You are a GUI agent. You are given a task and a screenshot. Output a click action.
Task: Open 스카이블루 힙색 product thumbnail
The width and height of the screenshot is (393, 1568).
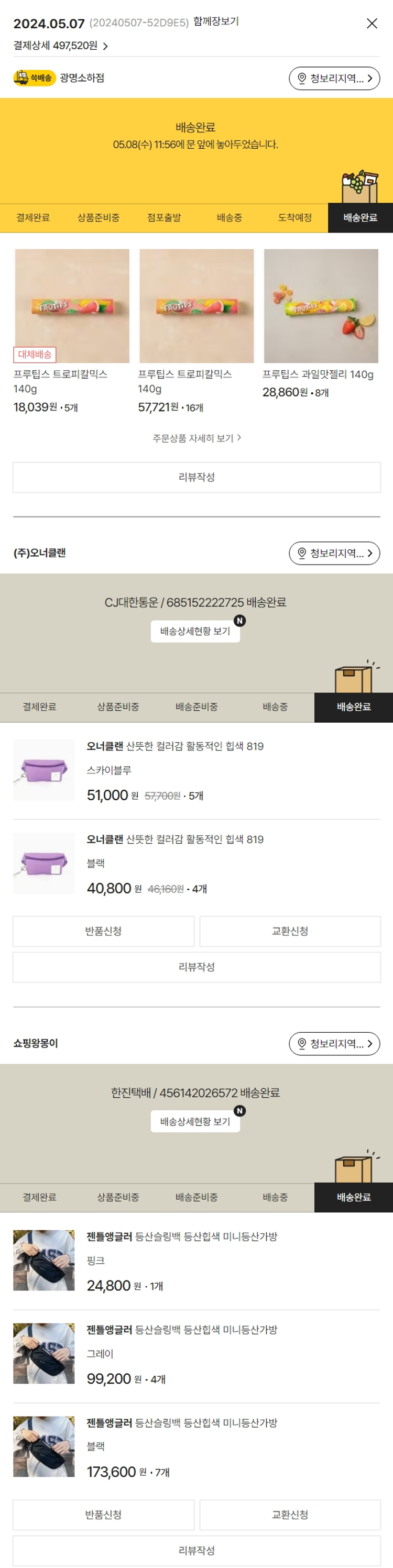44,770
